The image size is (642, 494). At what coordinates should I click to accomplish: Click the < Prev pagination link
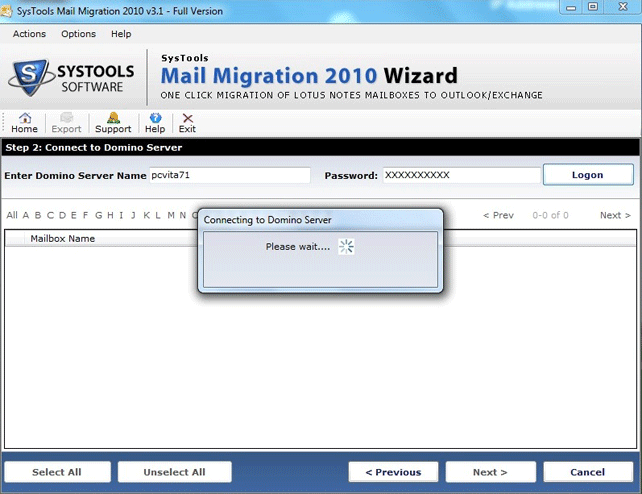[498, 215]
